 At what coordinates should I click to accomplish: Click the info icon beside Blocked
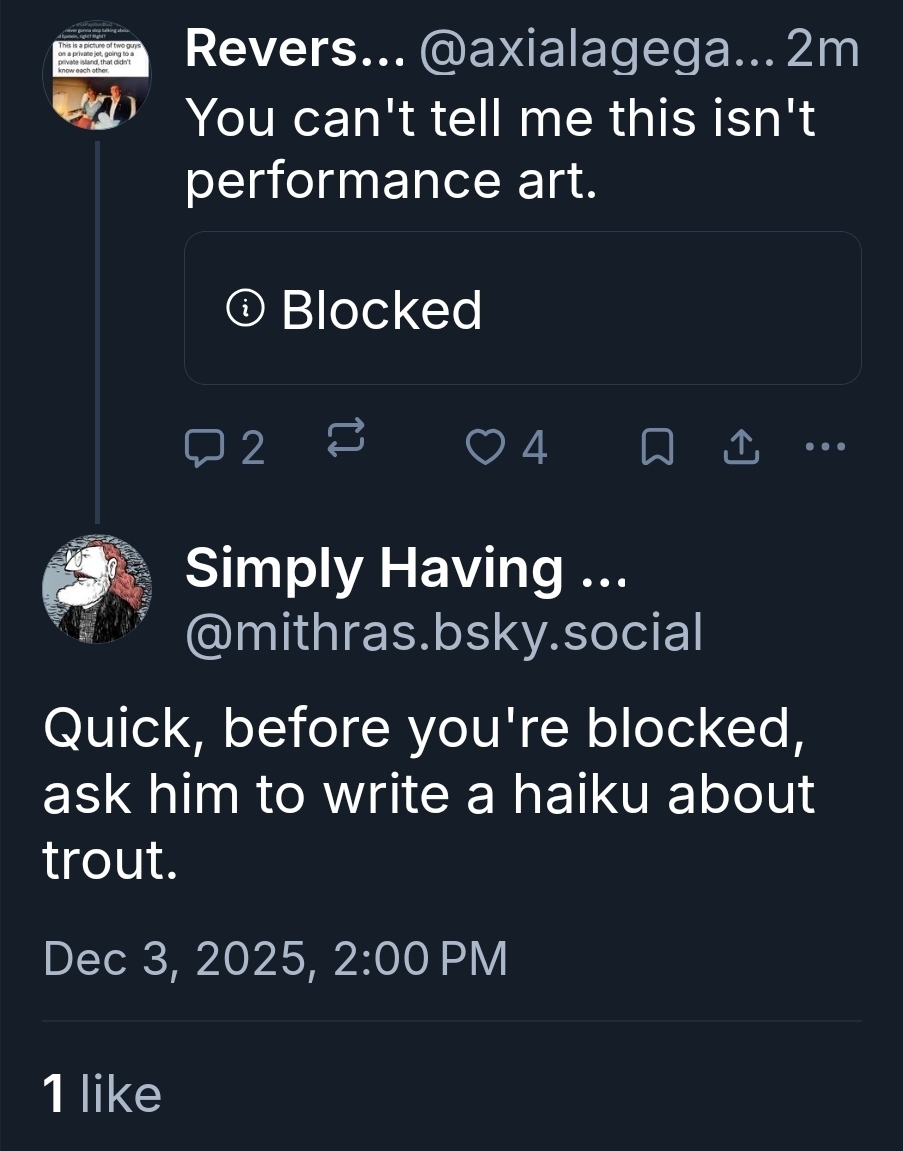click(x=244, y=310)
